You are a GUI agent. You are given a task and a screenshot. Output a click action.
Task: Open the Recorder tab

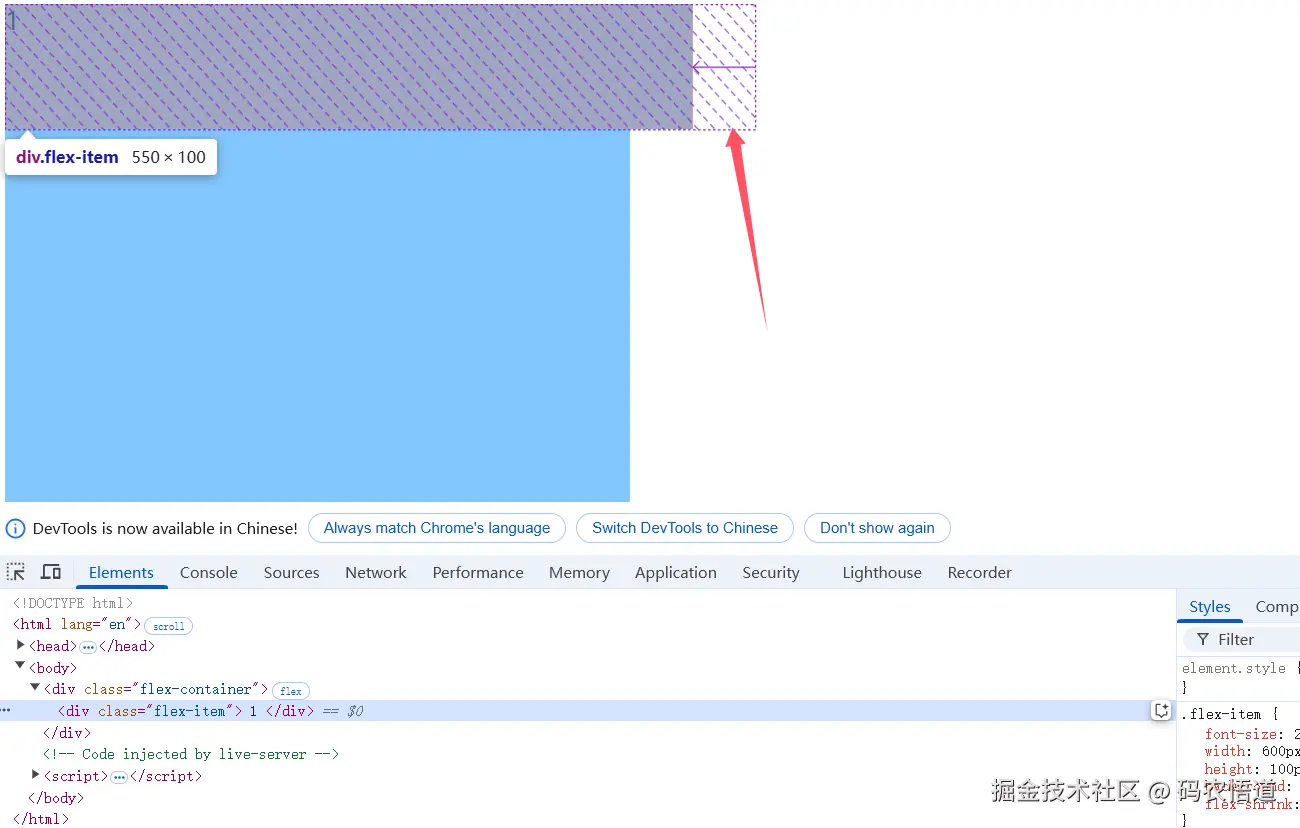(x=980, y=573)
